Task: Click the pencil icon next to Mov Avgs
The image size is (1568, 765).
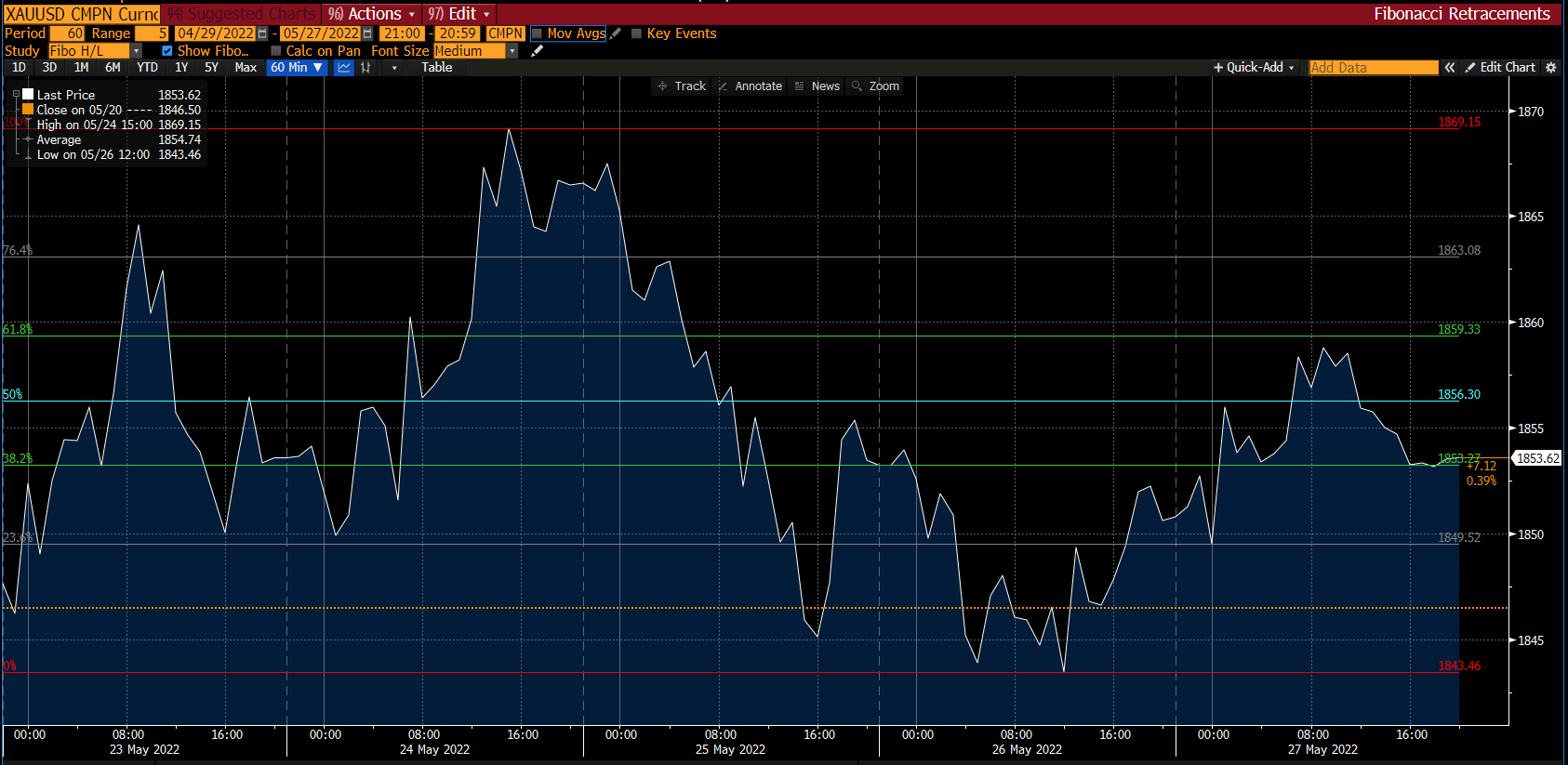Action: 616,33
